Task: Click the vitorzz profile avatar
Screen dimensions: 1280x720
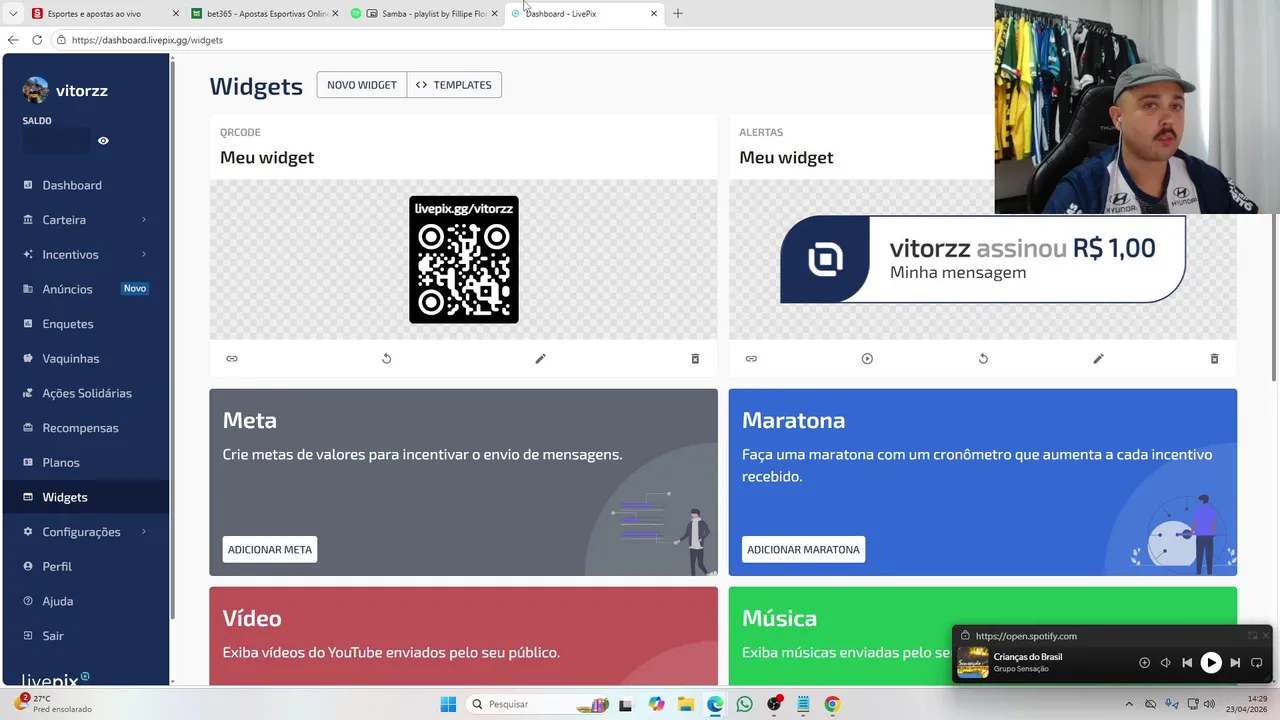Action: click(x=35, y=90)
